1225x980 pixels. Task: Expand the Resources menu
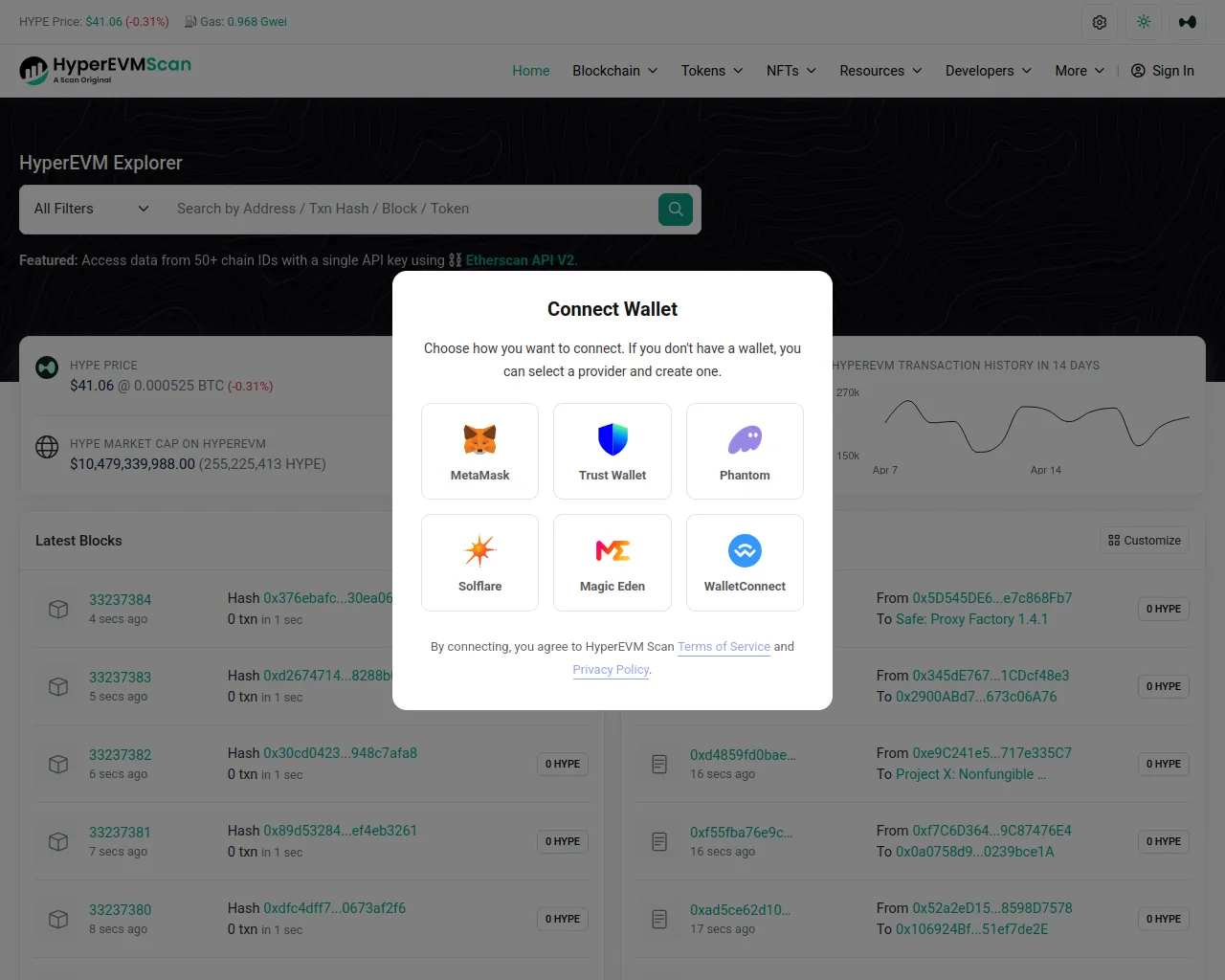[880, 71]
